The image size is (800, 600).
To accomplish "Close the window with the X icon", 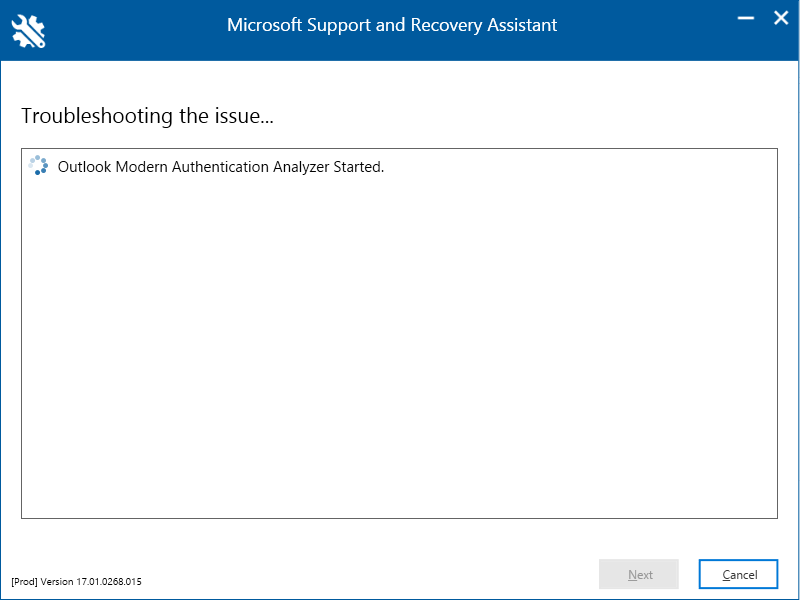I will coord(781,18).
